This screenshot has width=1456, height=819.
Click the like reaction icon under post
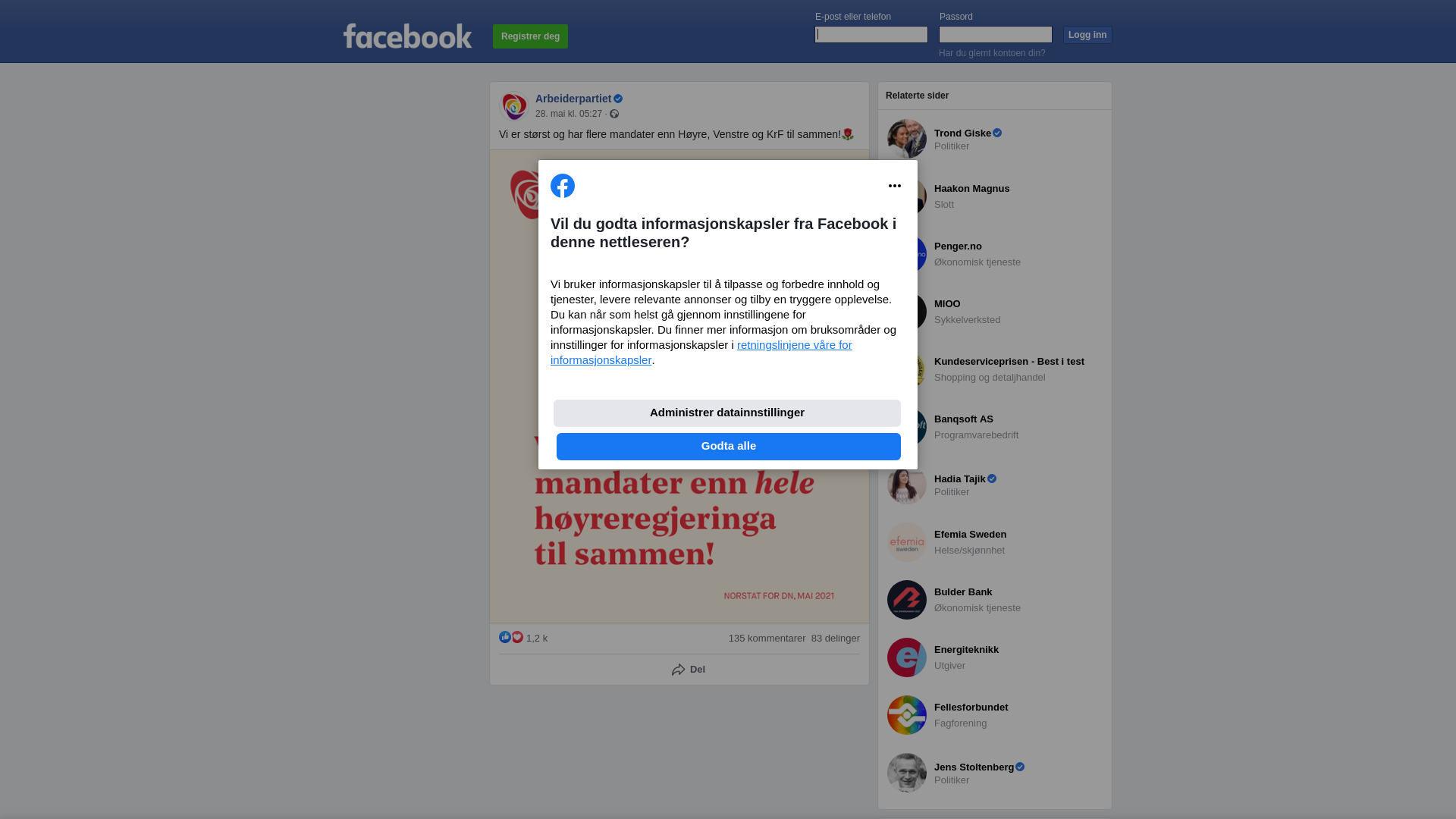point(505,637)
